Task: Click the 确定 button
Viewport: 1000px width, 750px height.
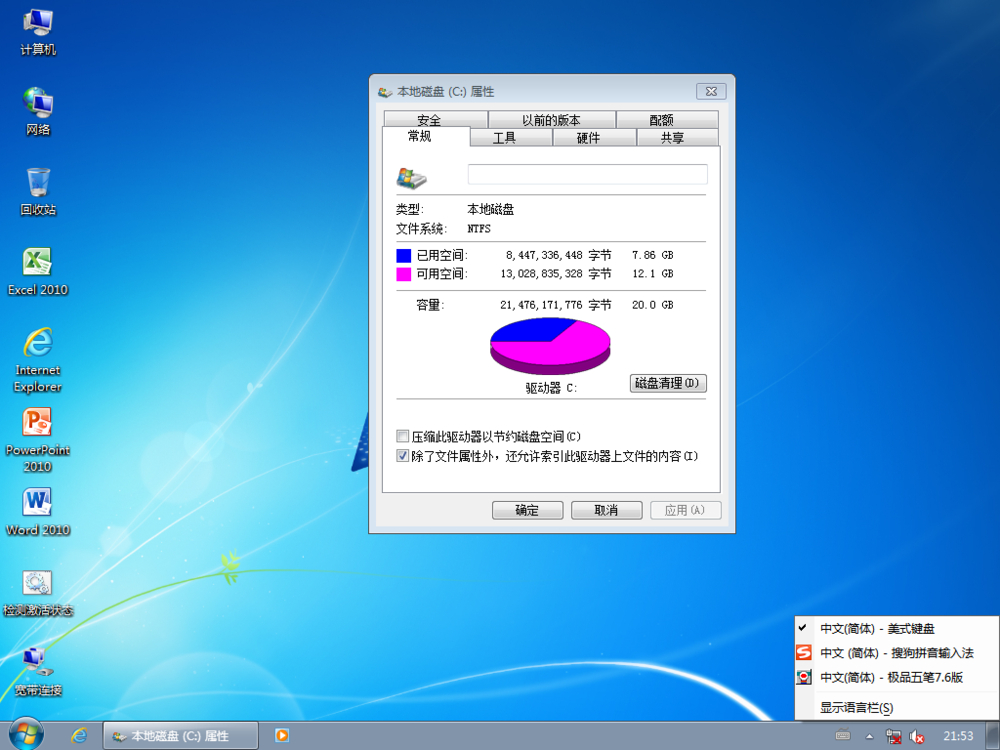Action: click(x=527, y=510)
